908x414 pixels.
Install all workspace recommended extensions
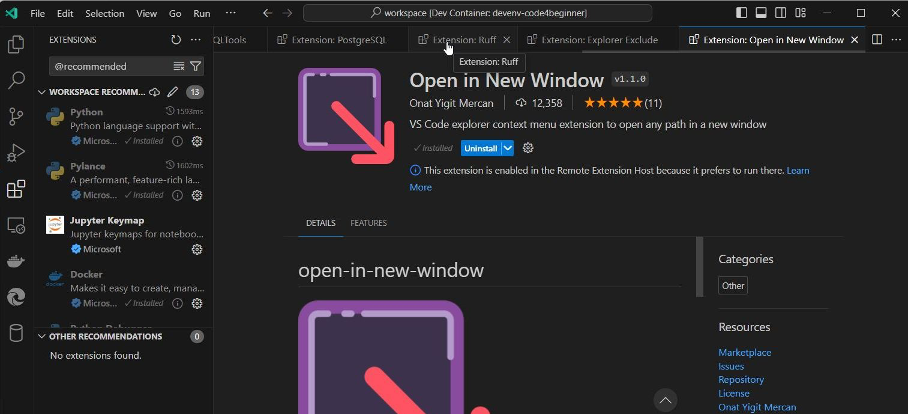pos(155,92)
